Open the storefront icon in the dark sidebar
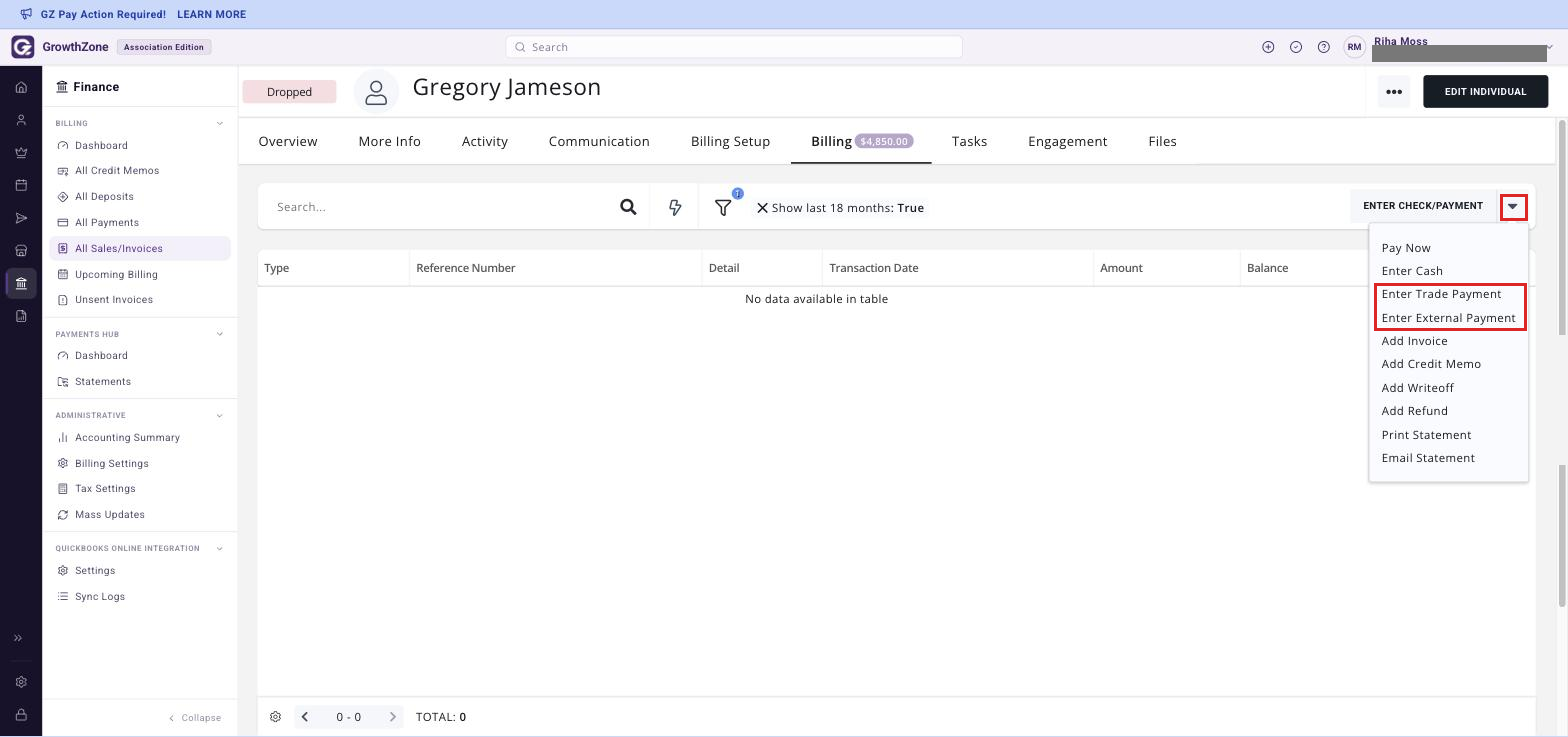The image size is (1568, 737). point(21,251)
